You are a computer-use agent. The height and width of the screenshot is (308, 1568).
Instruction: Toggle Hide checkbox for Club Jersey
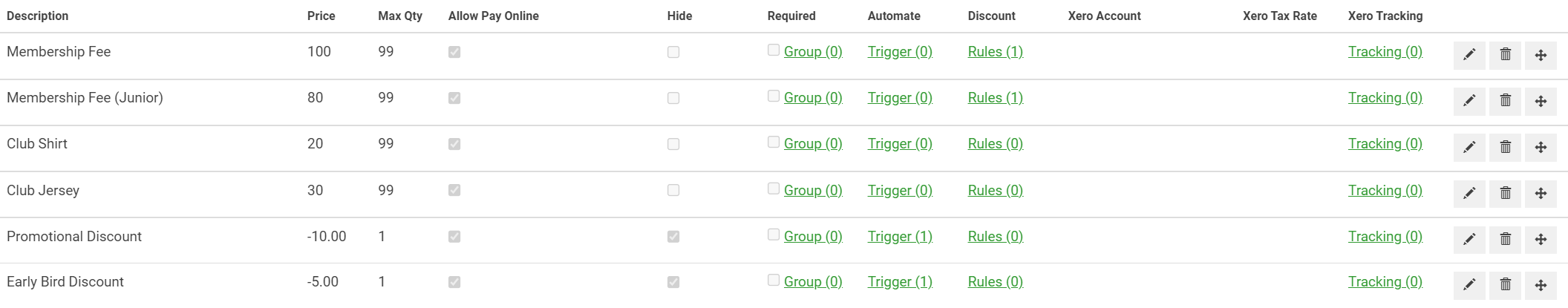(x=673, y=191)
